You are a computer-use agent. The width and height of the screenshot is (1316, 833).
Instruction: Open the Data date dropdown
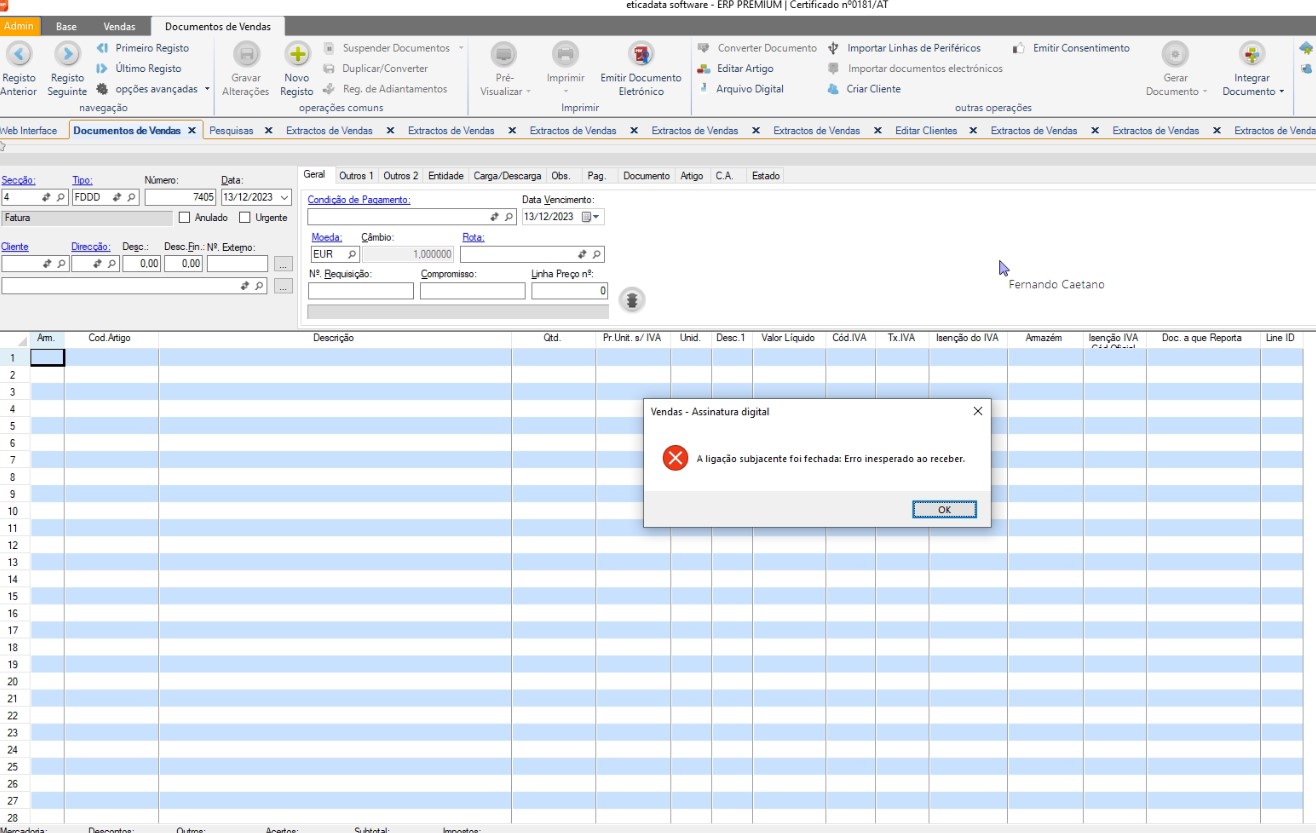[284, 198]
